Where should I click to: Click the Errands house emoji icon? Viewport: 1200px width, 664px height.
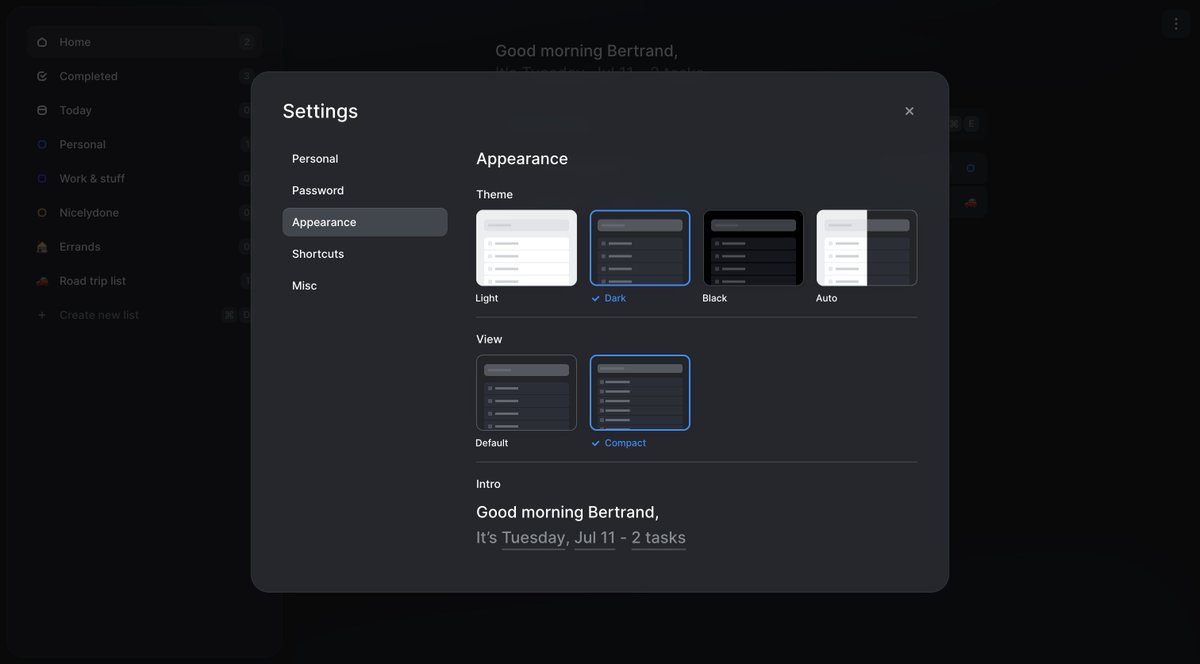click(42, 247)
